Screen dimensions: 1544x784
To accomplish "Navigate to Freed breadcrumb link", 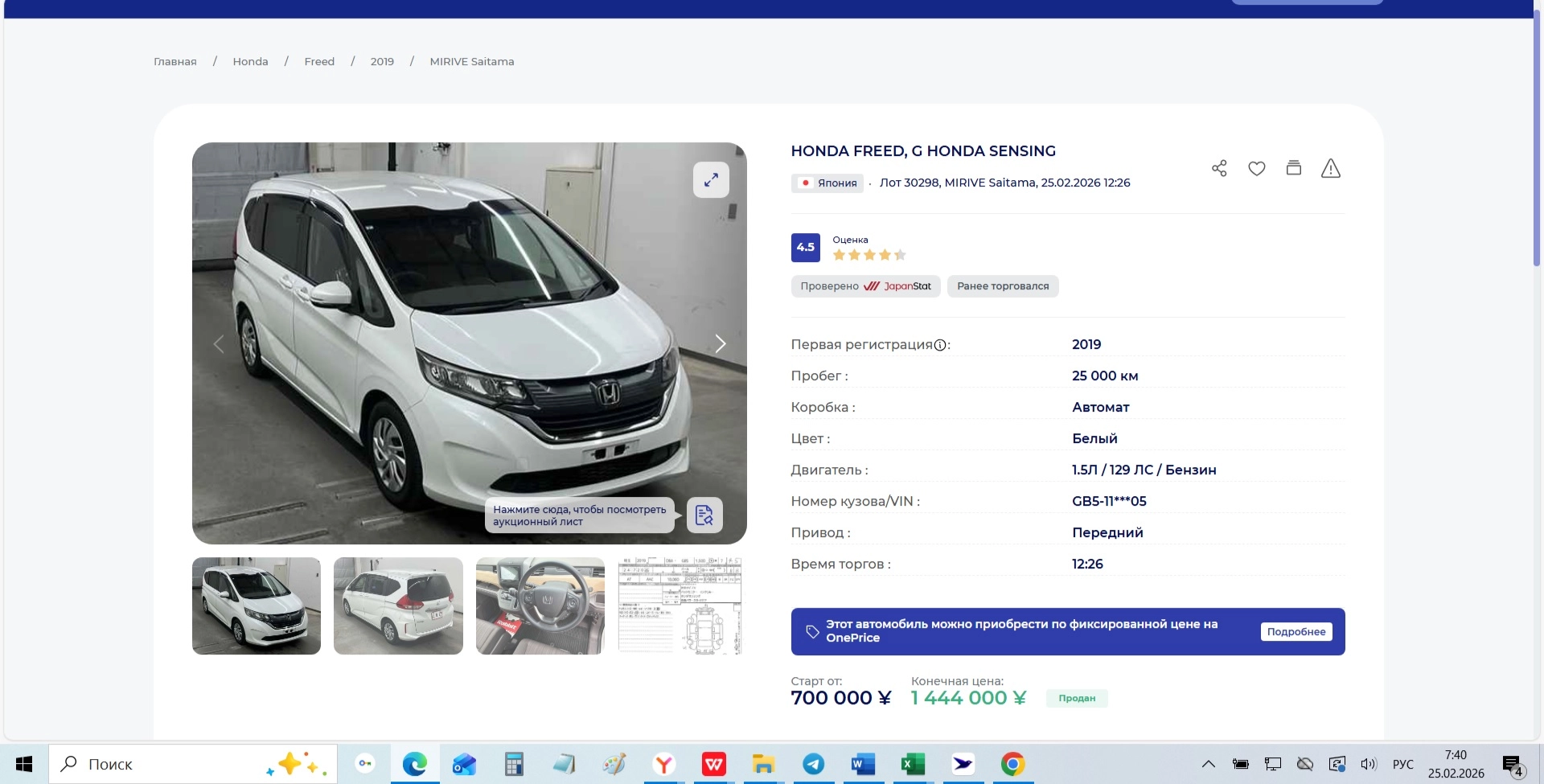I will click(x=319, y=62).
